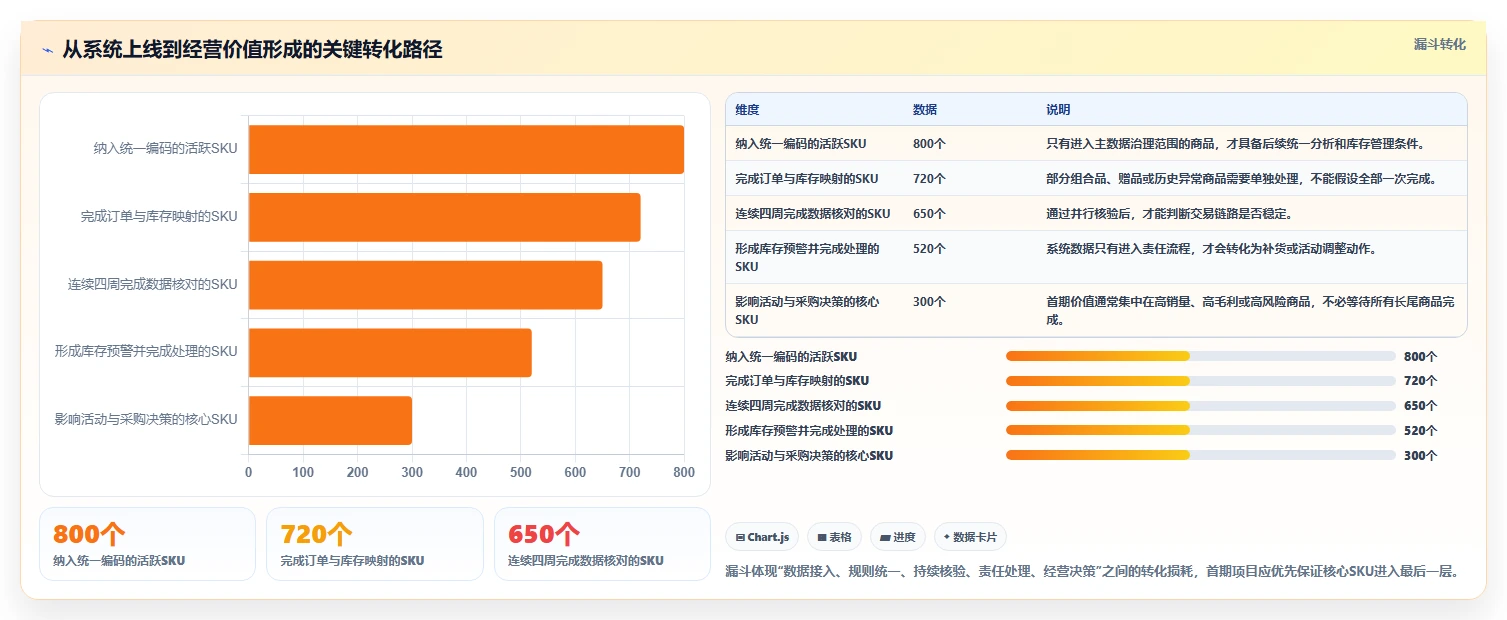
Task: Open the 720个 data card
Action: (375, 544)
